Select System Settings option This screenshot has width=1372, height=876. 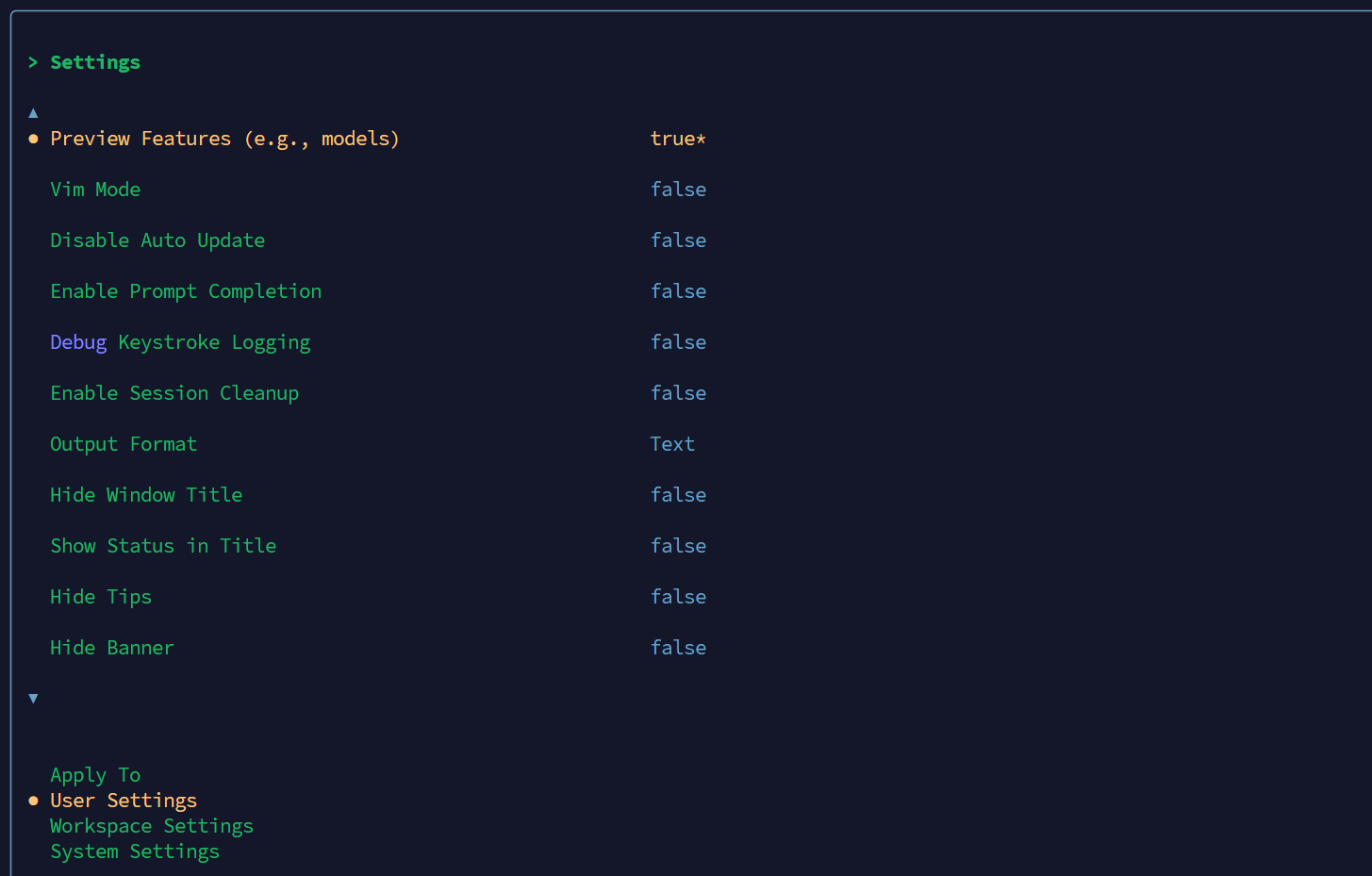(x=135, y=851)
